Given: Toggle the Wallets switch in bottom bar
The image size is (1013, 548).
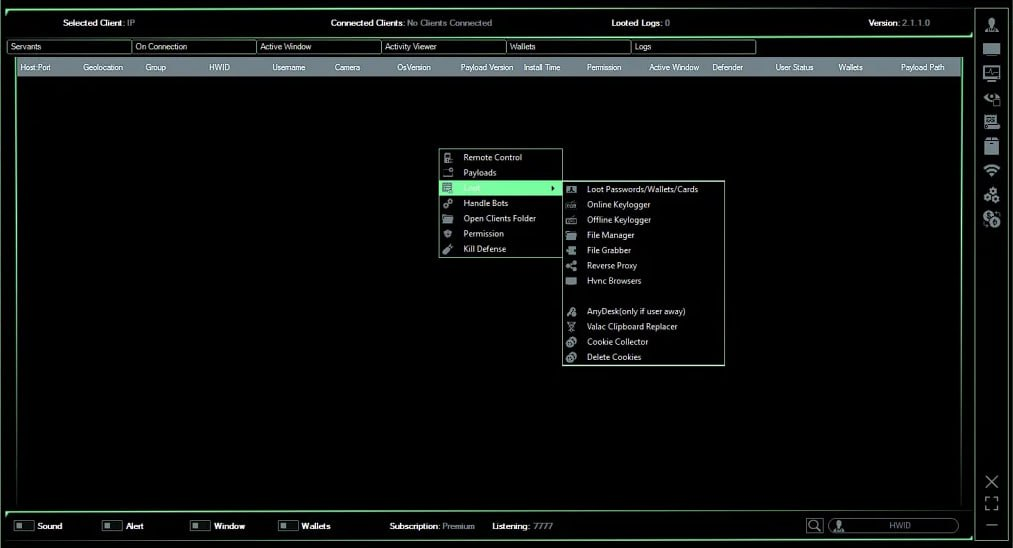Looking at the screenshot, I should (x=287, y=525).
